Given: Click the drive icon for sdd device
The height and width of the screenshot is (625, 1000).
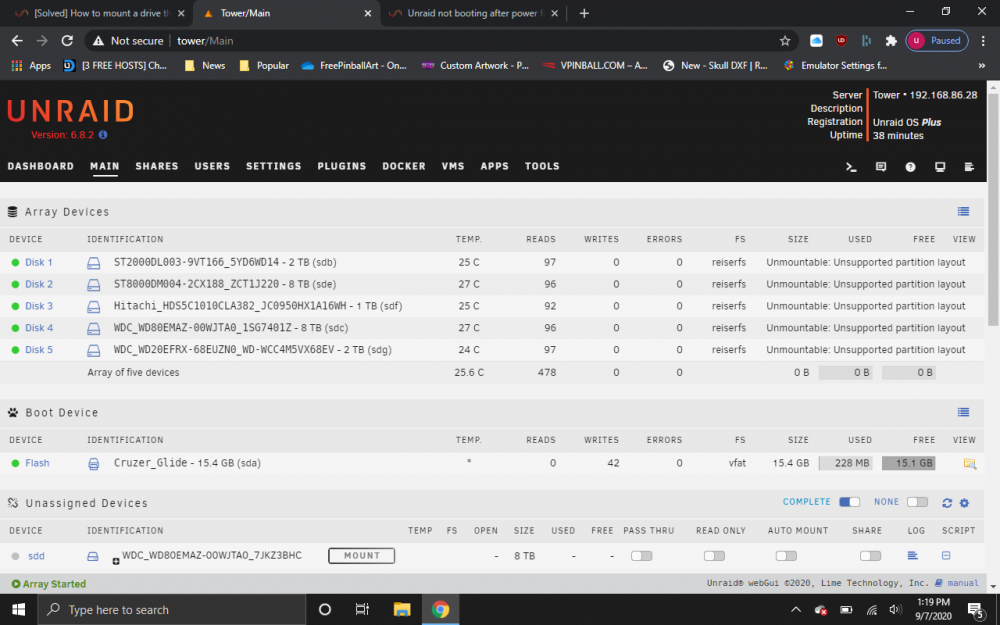Looking at the screenshot, I should coord(93,556).
